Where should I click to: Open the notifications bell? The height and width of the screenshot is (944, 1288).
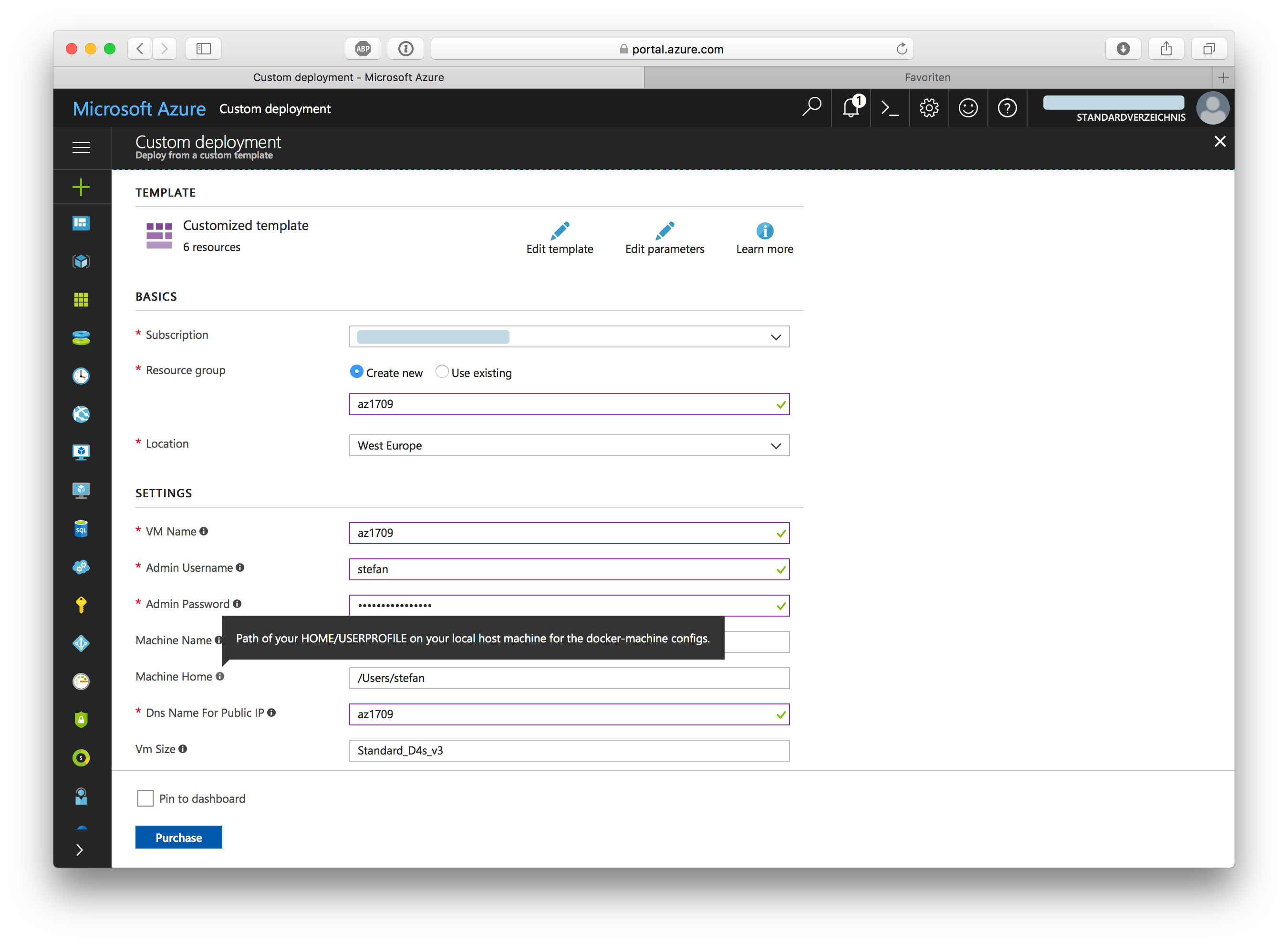point(851,108)
